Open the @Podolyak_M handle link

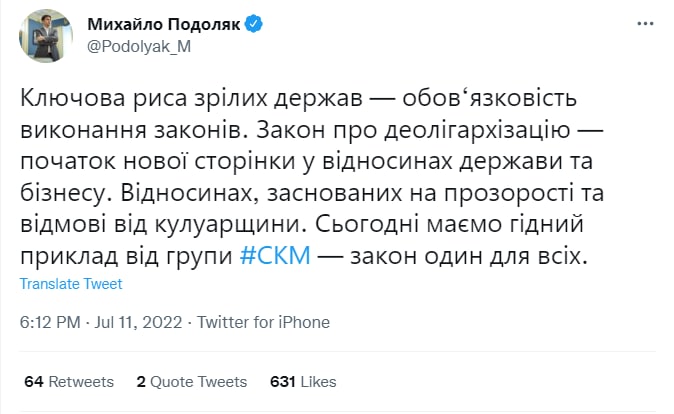[133, 46]
